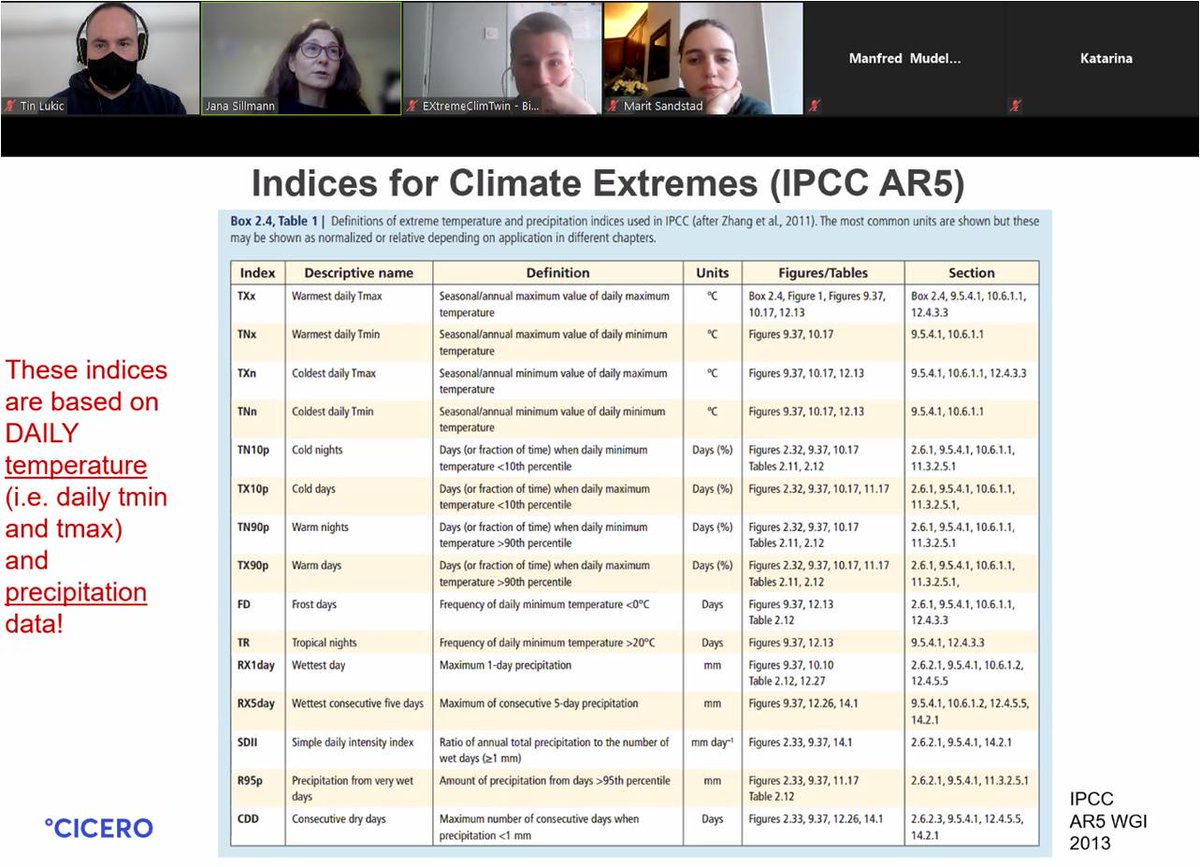Click the TXx index cell

click(258, 303)
